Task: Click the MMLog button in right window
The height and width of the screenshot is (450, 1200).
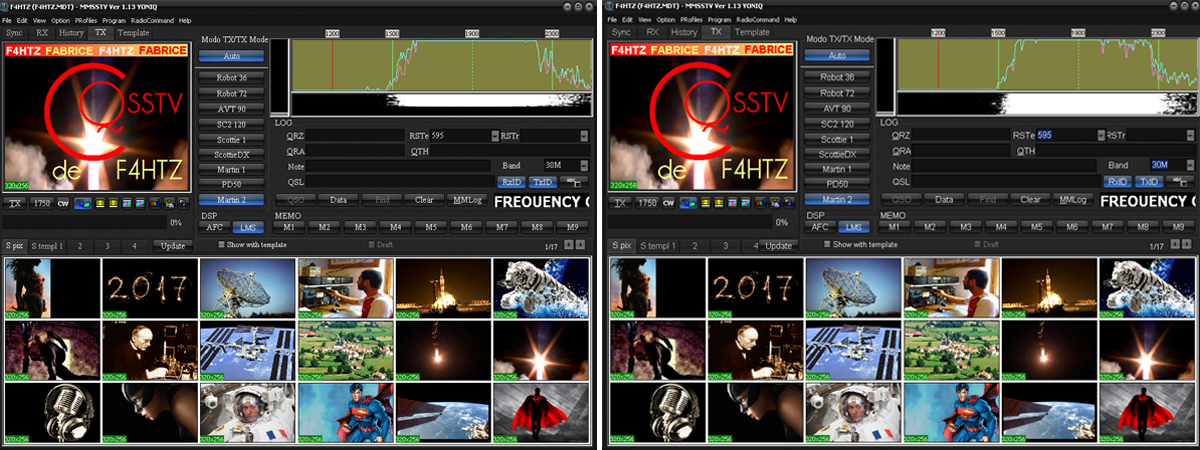Action: pyautogui.click(x=1075, y=200)
